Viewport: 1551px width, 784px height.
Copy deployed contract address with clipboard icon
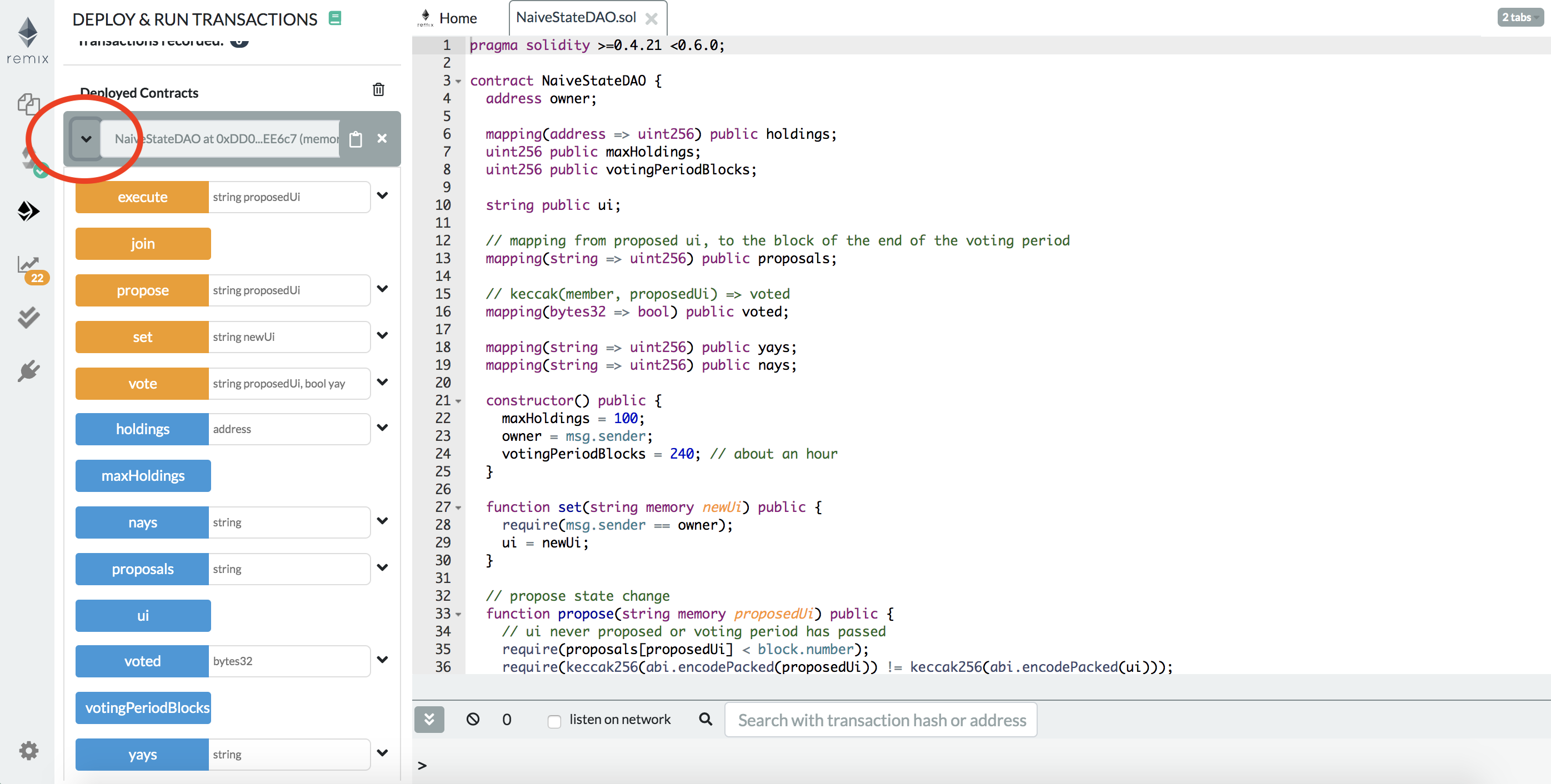(355, 139)
